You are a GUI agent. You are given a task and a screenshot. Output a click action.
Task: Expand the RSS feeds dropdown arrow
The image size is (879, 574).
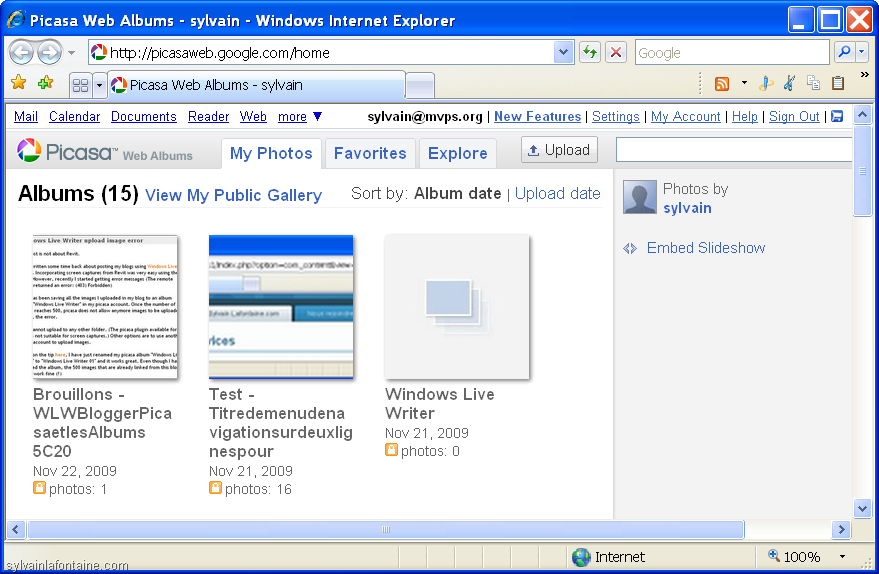tap(744, 83)
